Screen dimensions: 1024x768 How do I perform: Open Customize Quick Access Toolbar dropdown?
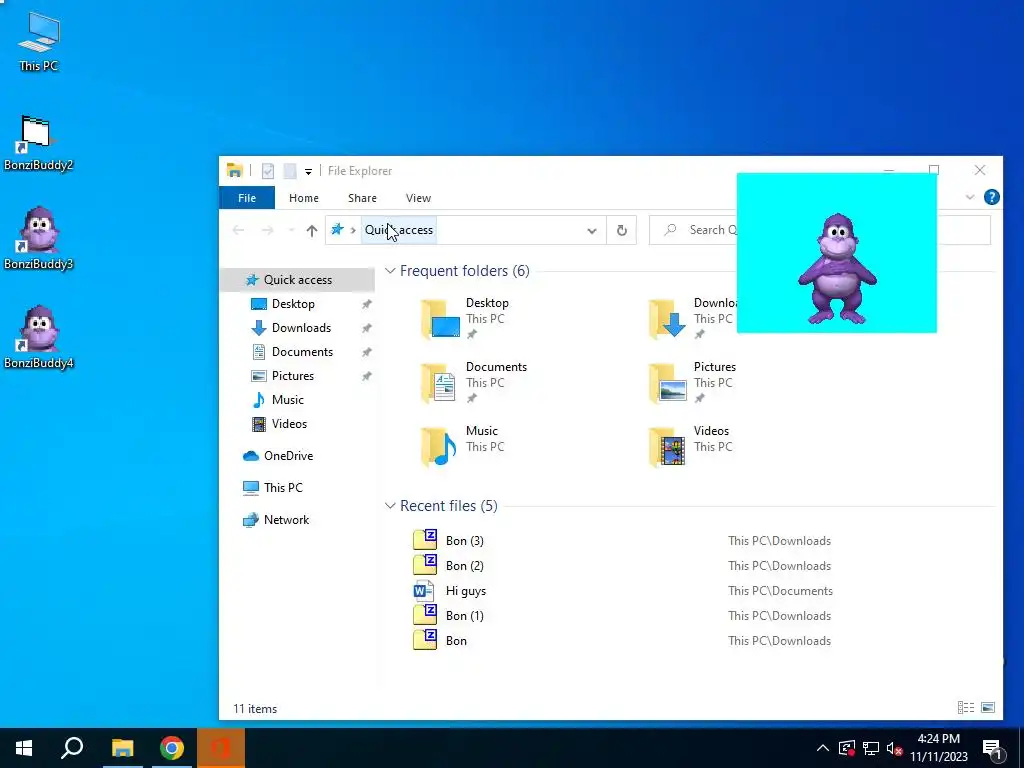click(x=308, y=172)
